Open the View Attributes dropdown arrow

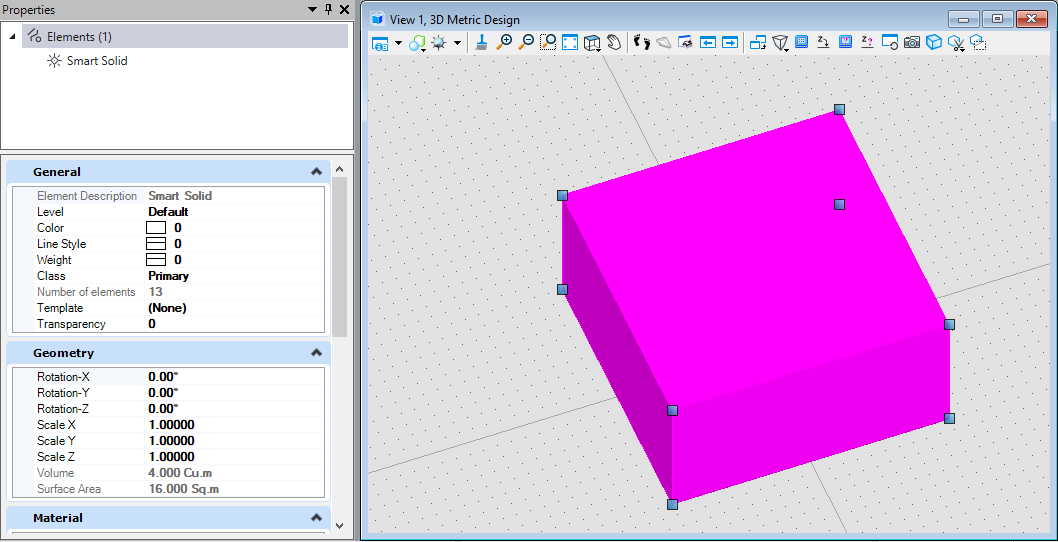point(398,43)
